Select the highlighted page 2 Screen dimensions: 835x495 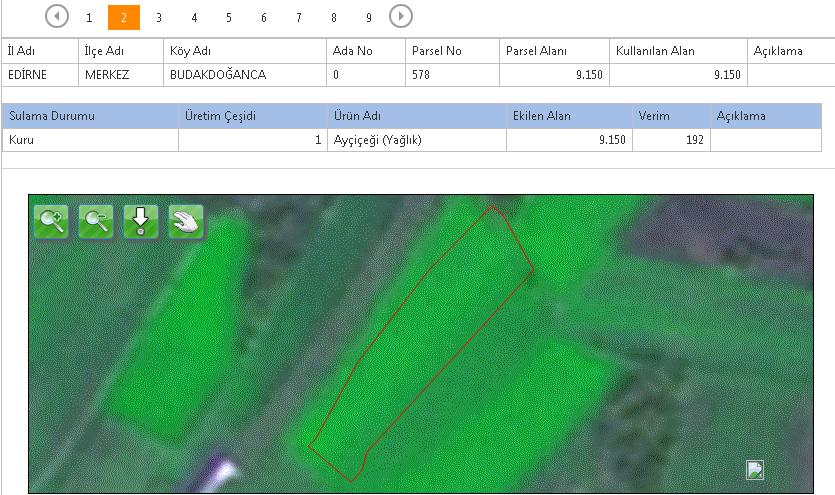point(124,18)
